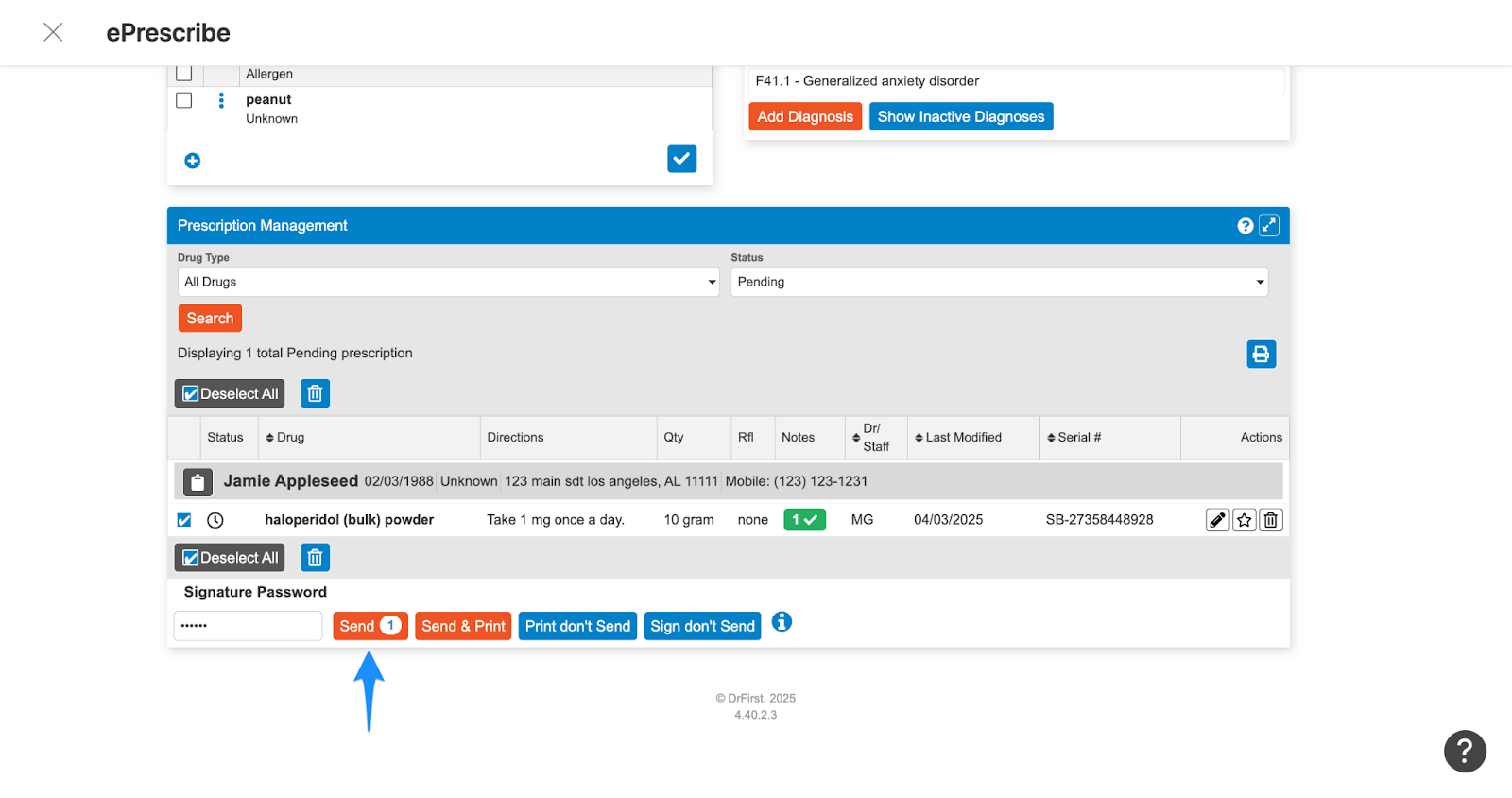1512x798 pixels.
Task: Open the Drug Type dropdown showing All Drugs
Action: (x=449, y=282)
